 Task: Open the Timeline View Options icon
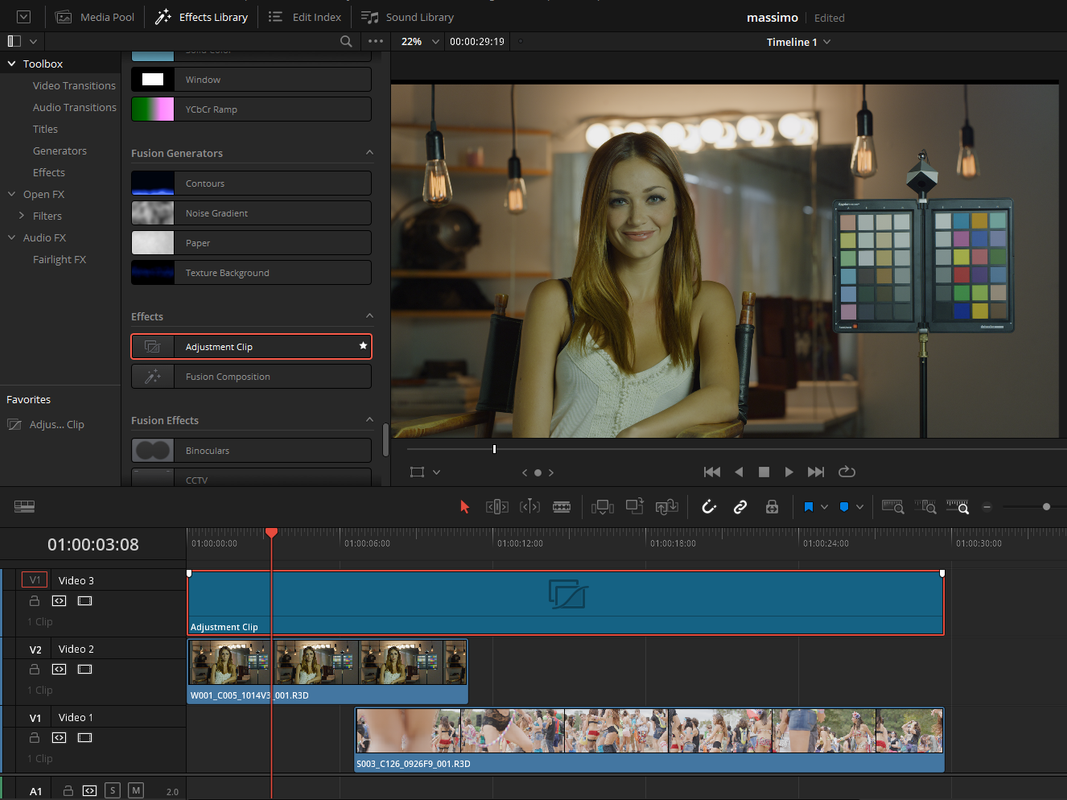coord(24,507)
